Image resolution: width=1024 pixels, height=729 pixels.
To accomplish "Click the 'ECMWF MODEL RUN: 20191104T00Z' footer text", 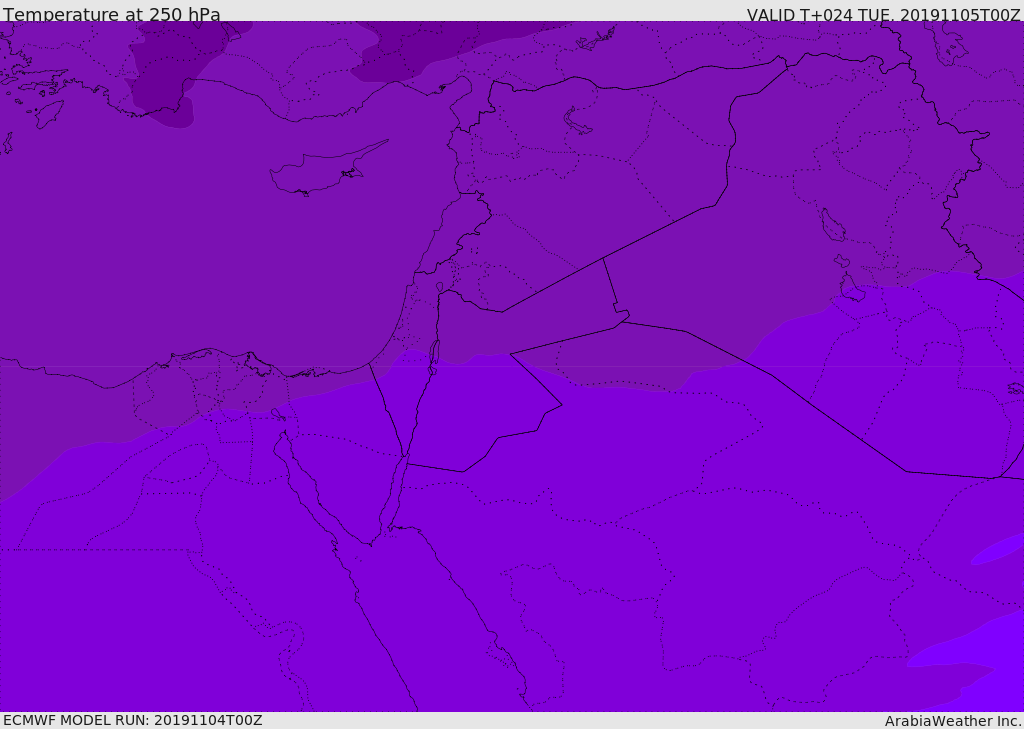I will click(133, 720).
